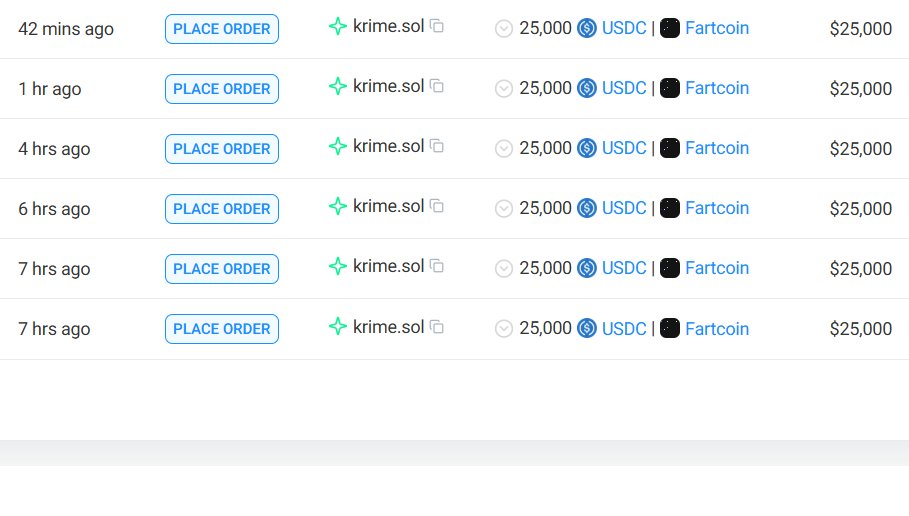Viewport: 909px width, 516px height.
Task: Copy krime.sol address in 42 mins ago row
Action: [x=437, y=26]
